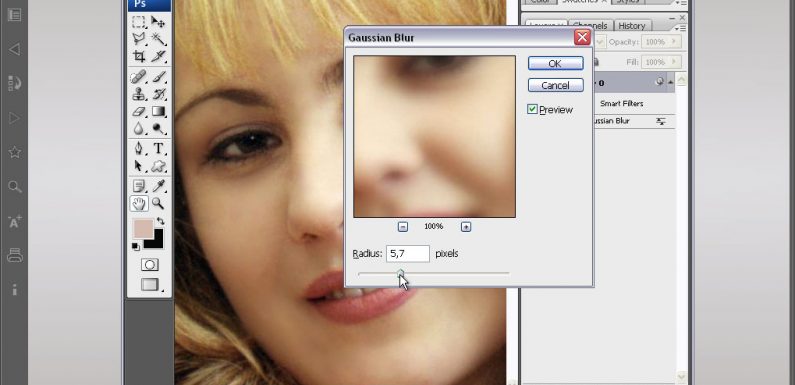Switch to the Channels tab

click(x=591, y=25)
